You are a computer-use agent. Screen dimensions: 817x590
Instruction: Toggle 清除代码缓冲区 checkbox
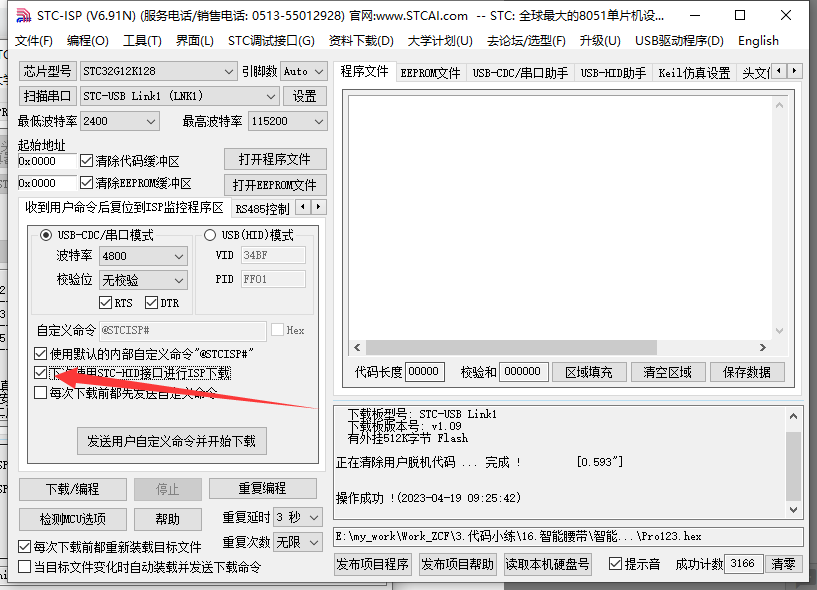point(86,161)
